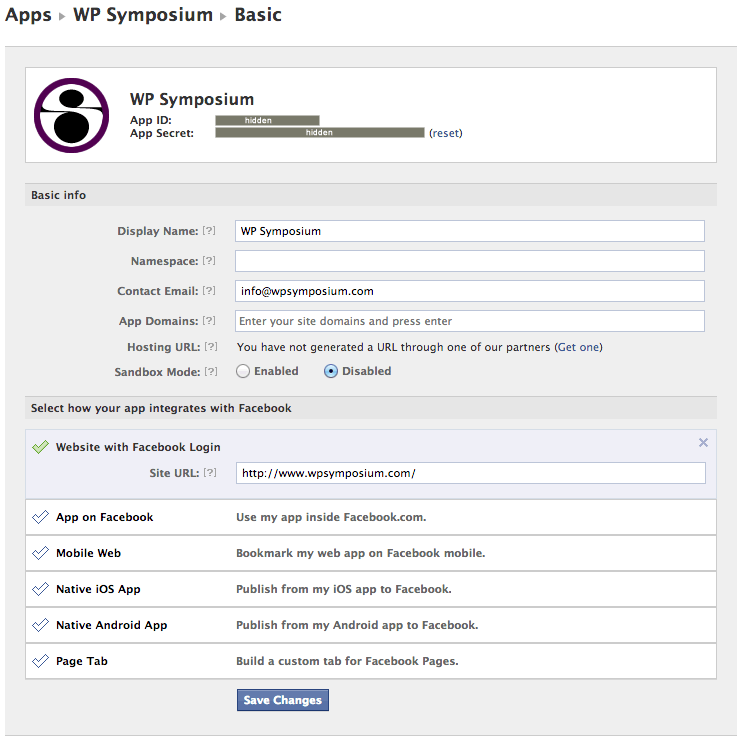Select the Enabled sandbox mode radio button
The height and width of the screenshot is (739, 740).
tap(243, 371)
